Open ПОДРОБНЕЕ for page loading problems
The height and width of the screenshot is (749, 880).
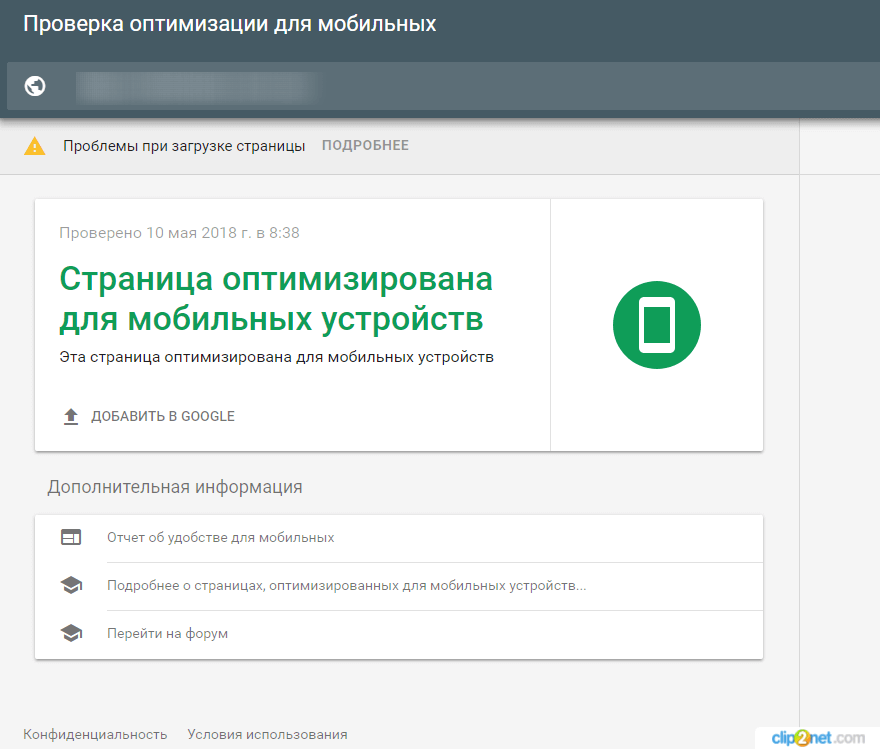click(x=365, y=146)
